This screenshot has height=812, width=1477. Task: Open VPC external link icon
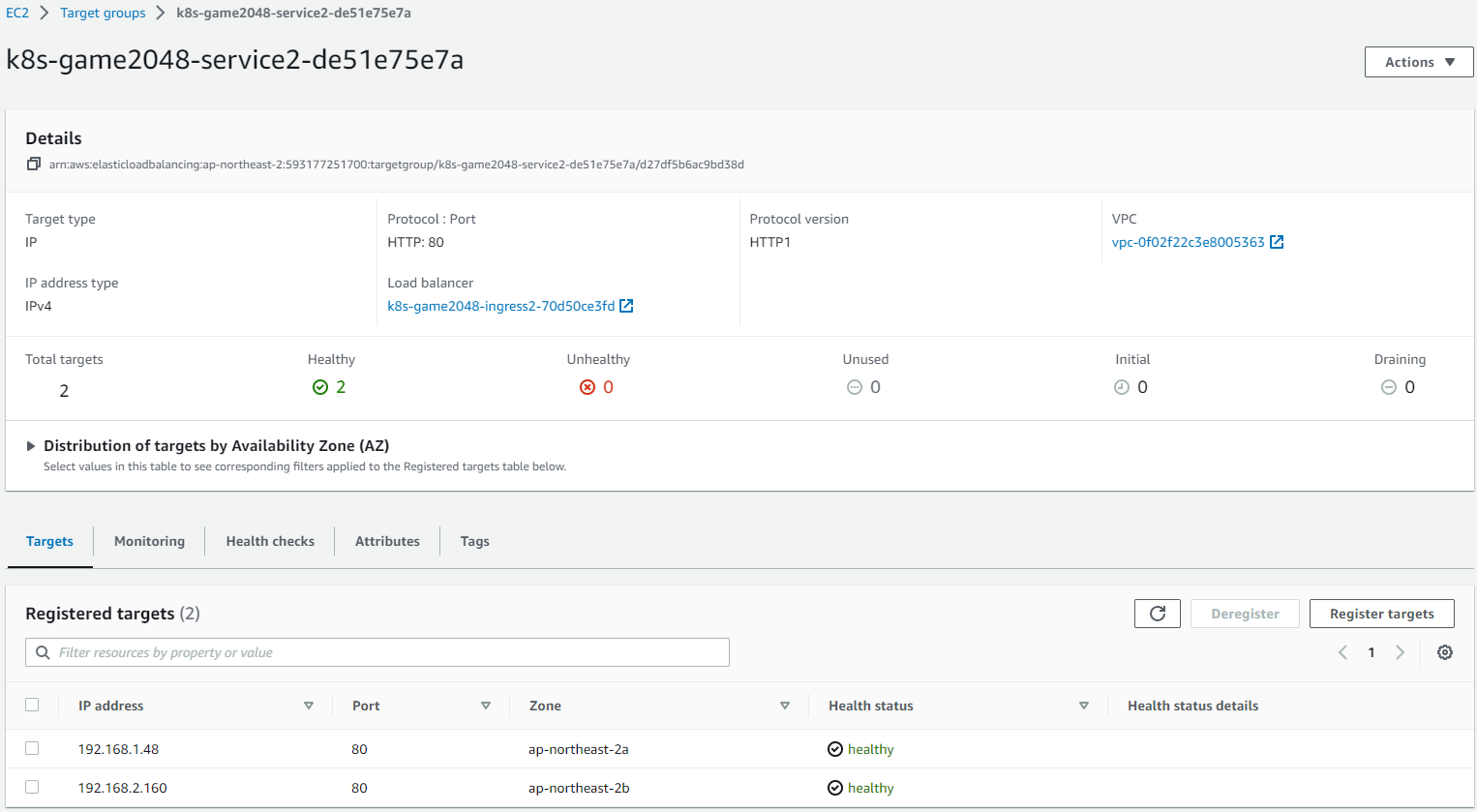[x=1277, y=242]
